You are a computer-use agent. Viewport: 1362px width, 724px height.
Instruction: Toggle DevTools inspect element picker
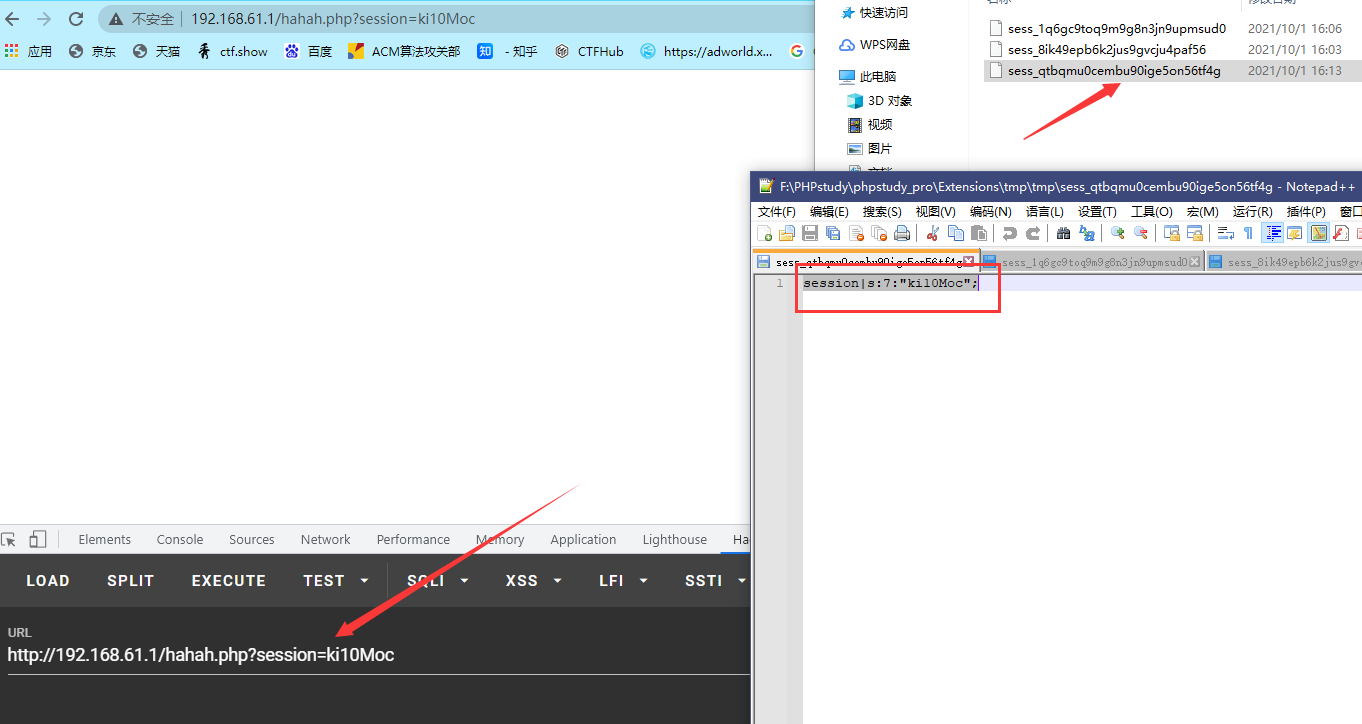[x=9, y=539]
